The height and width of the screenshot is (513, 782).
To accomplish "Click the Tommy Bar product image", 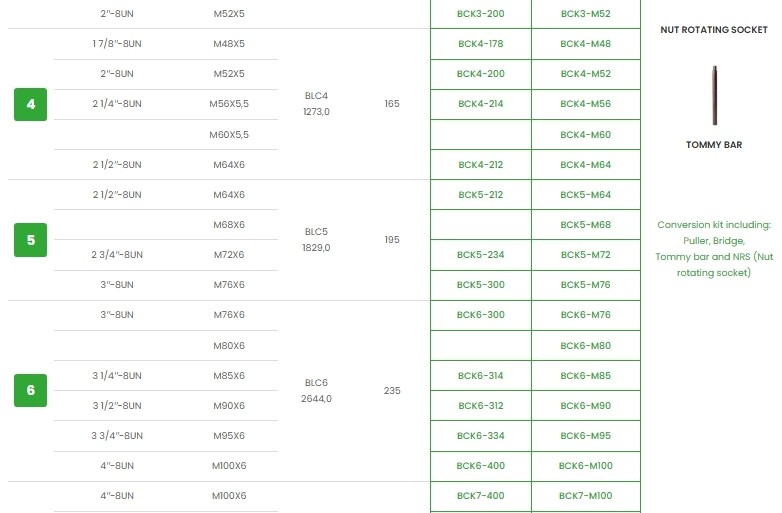I will [x=714, y=92].
